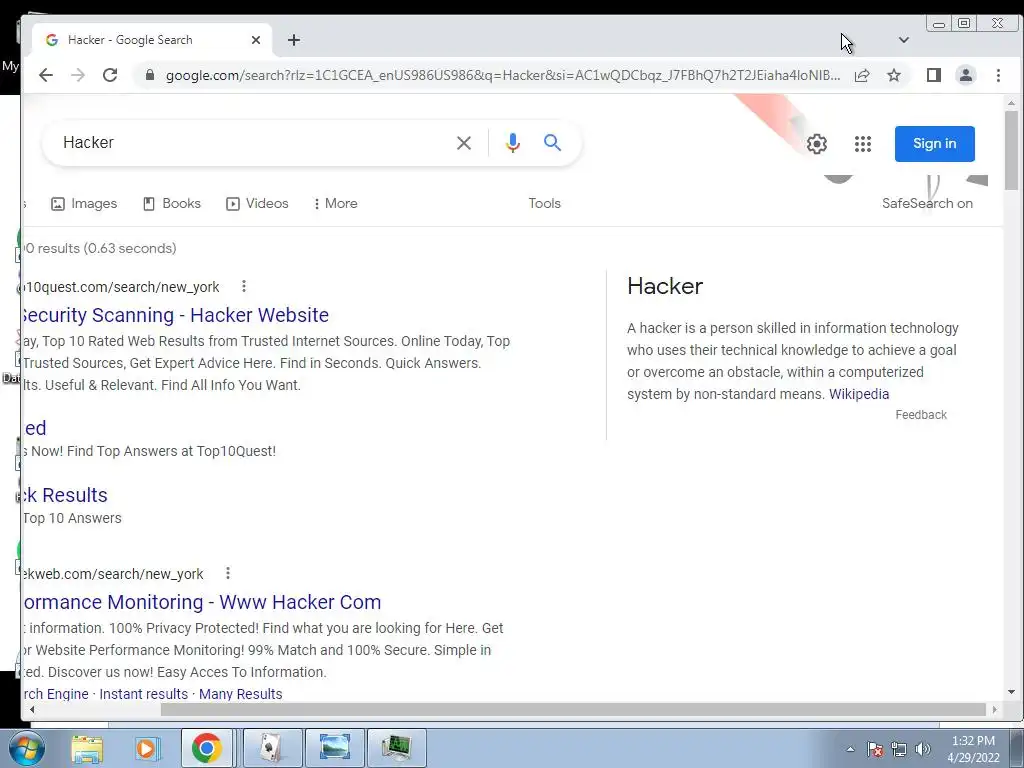Click the Chrome taskbar icon
Screen dimensions: 1024x768
tap(206, 748)
